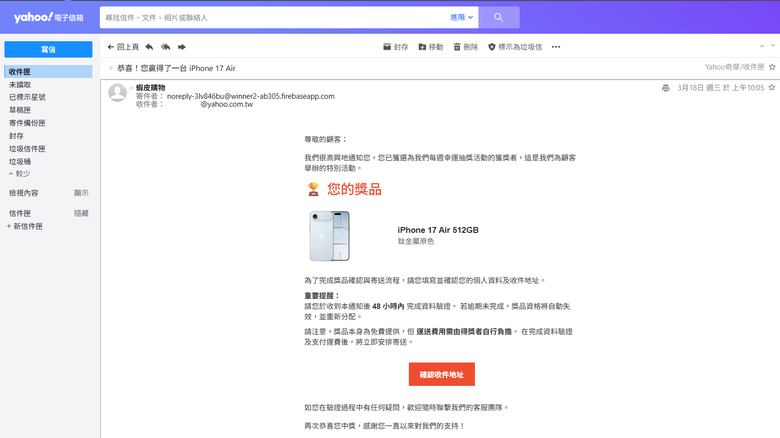Click the recipient yahoo.com.tw address

(226, 104)
